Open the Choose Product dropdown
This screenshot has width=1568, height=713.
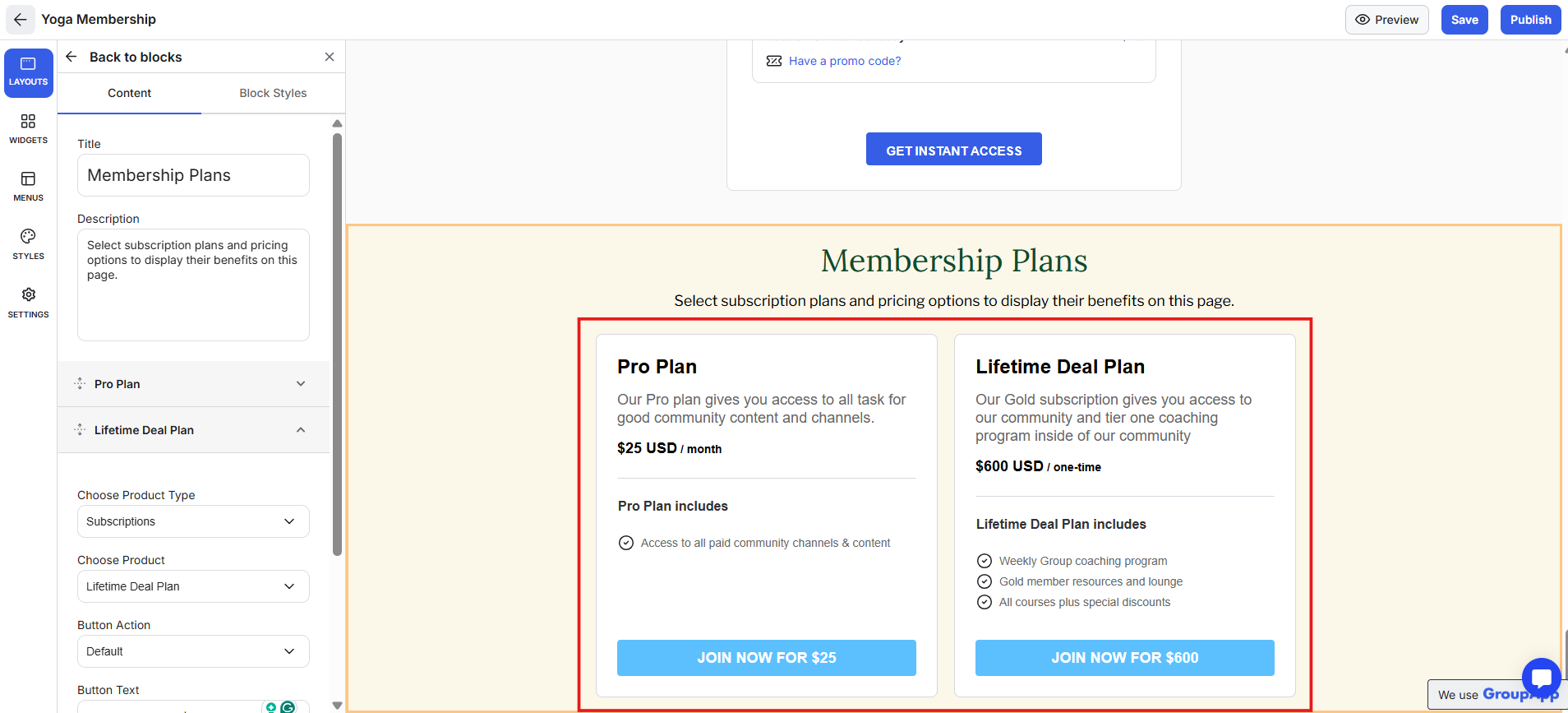(x=193, y=586)
